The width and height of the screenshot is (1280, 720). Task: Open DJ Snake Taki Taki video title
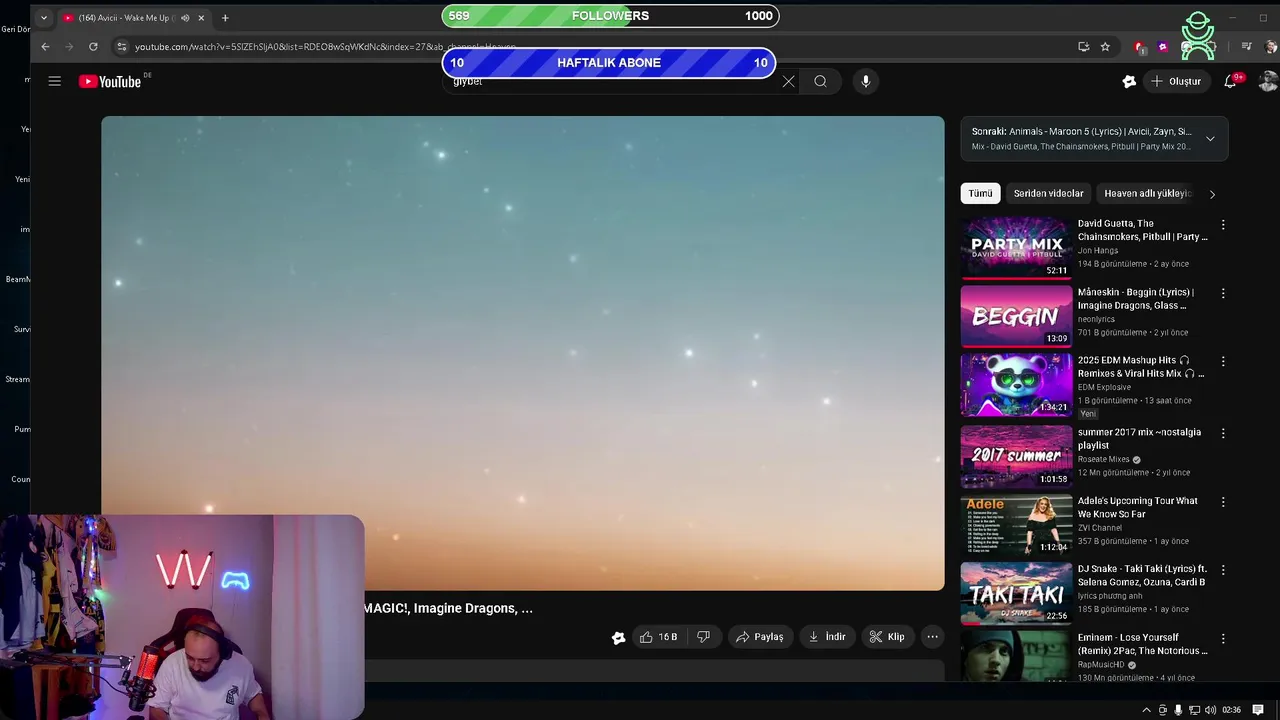(x=1142, y=575)
